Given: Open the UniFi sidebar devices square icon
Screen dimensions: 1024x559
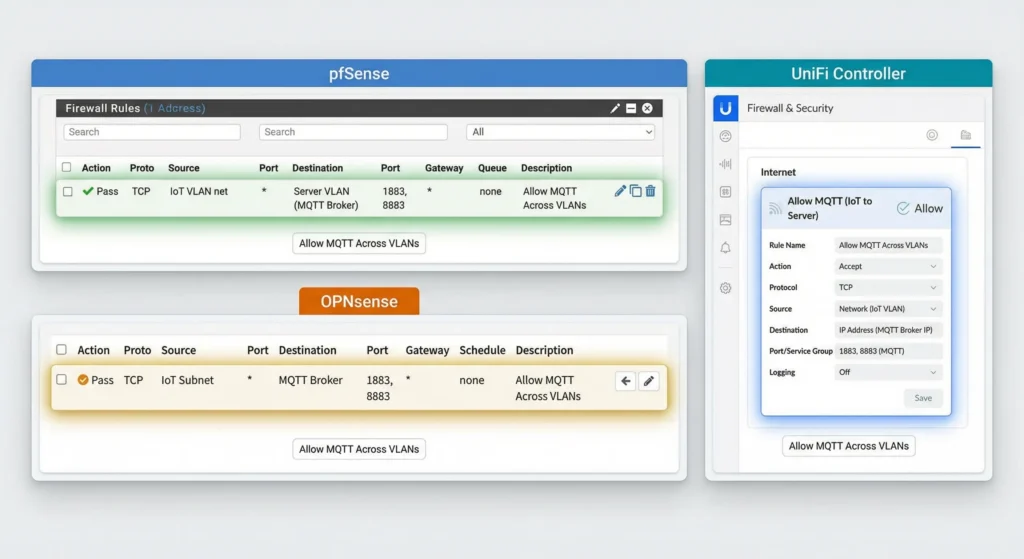Looking at the screenshot, I should tap(726, 192).
